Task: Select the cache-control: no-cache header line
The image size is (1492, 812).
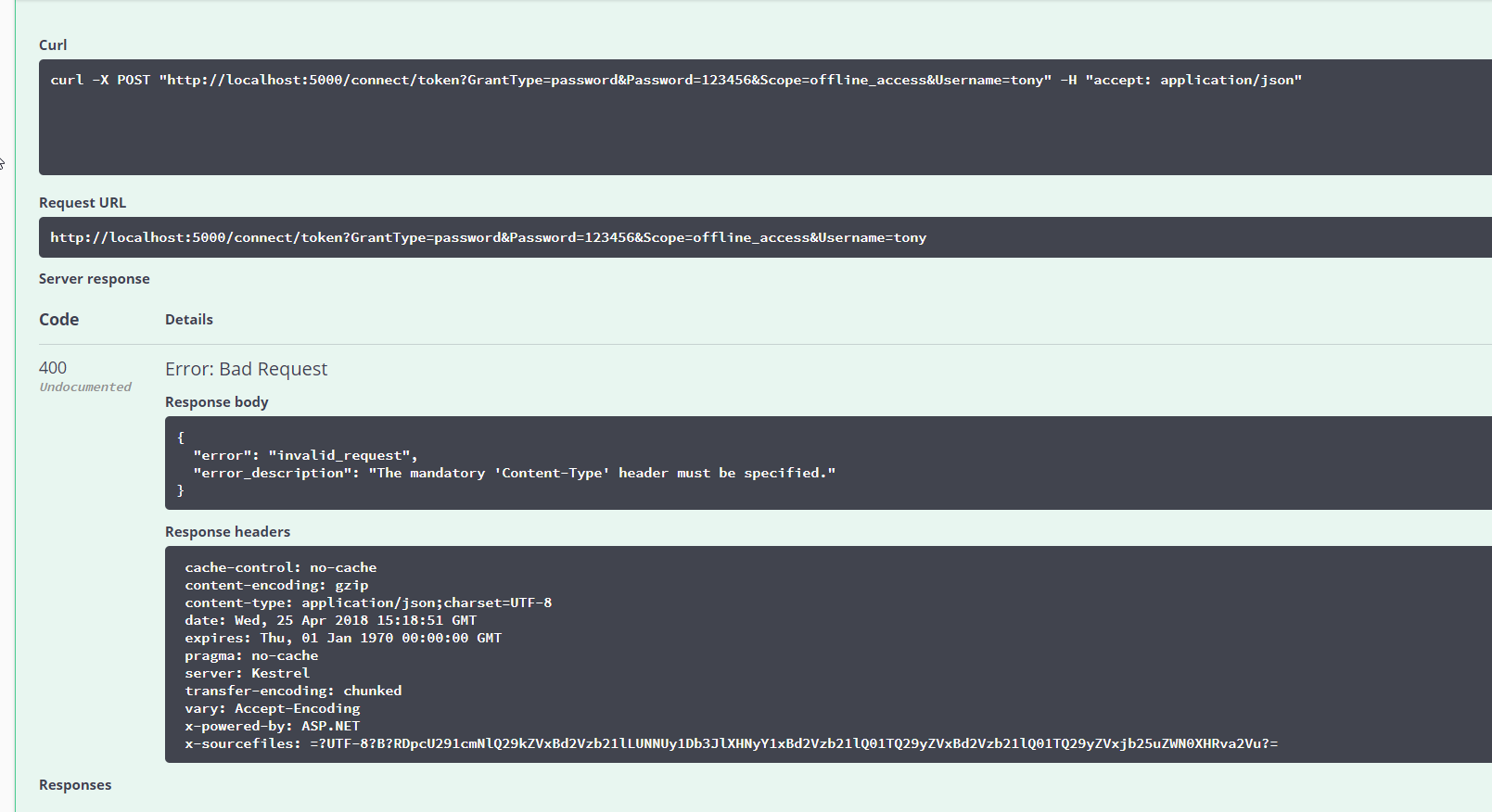Action: pos(281,566)
